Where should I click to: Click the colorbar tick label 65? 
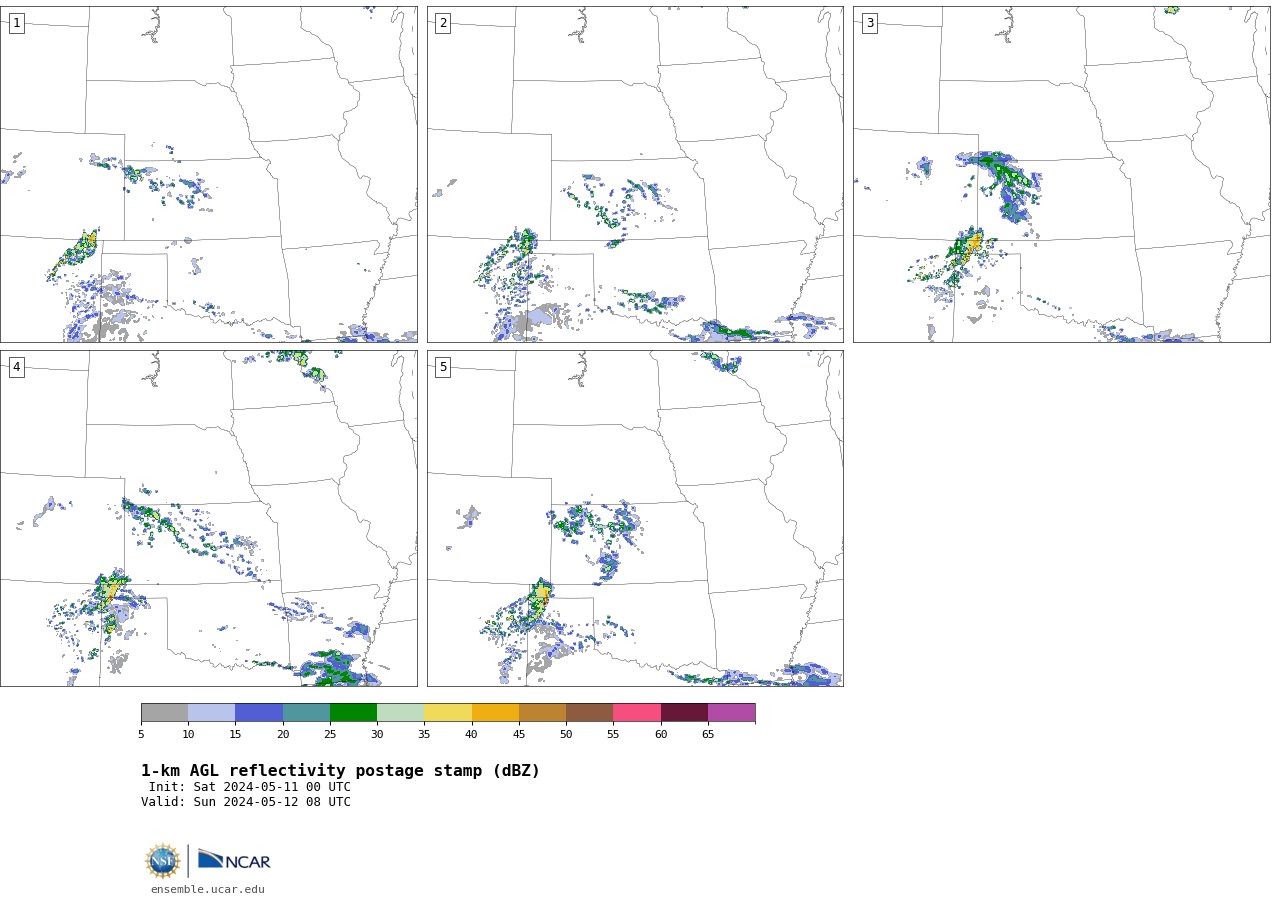pos(708,735)
